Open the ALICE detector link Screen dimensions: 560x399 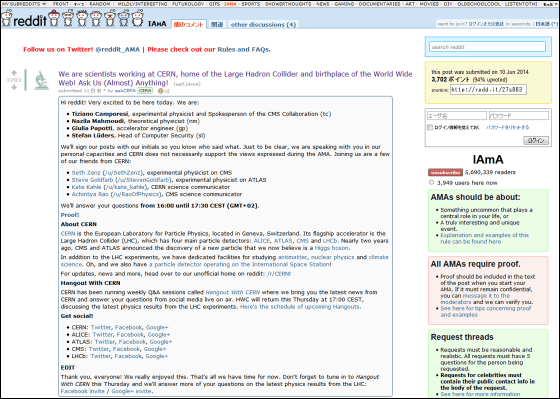262,241
